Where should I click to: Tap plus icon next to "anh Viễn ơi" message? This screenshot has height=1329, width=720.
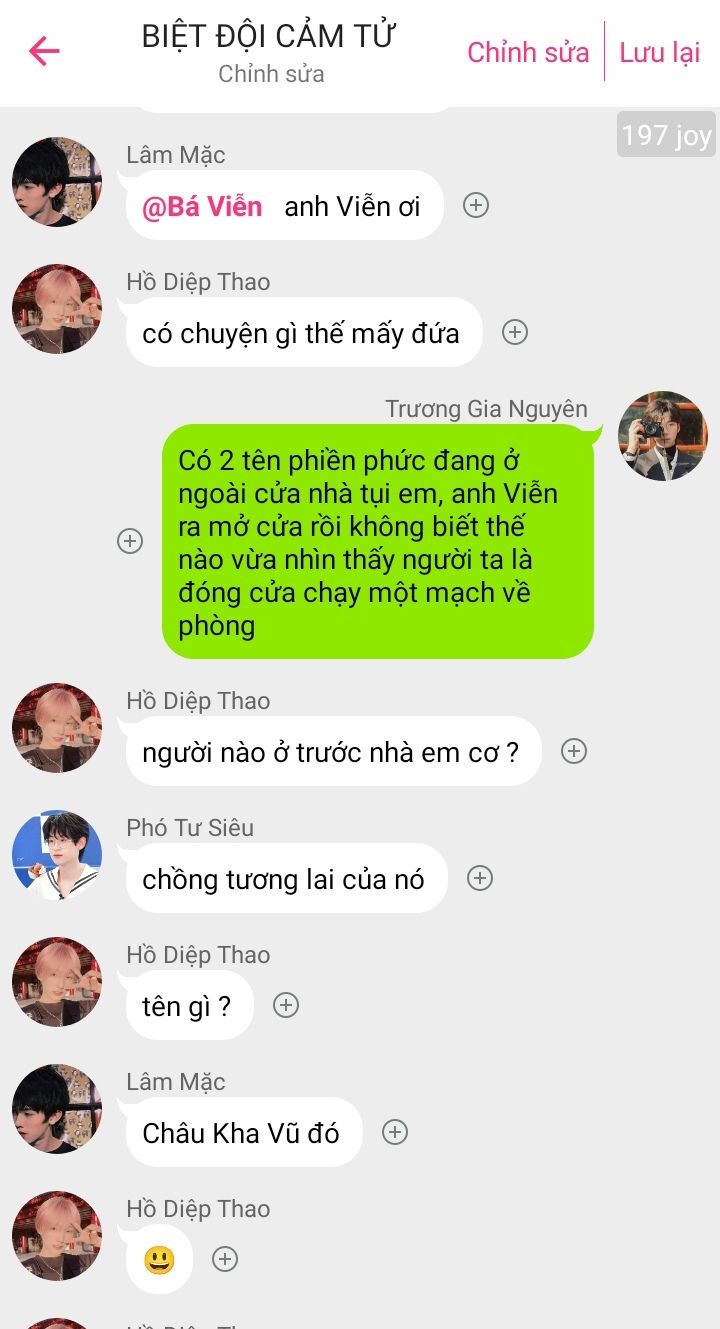click(476, 205)
